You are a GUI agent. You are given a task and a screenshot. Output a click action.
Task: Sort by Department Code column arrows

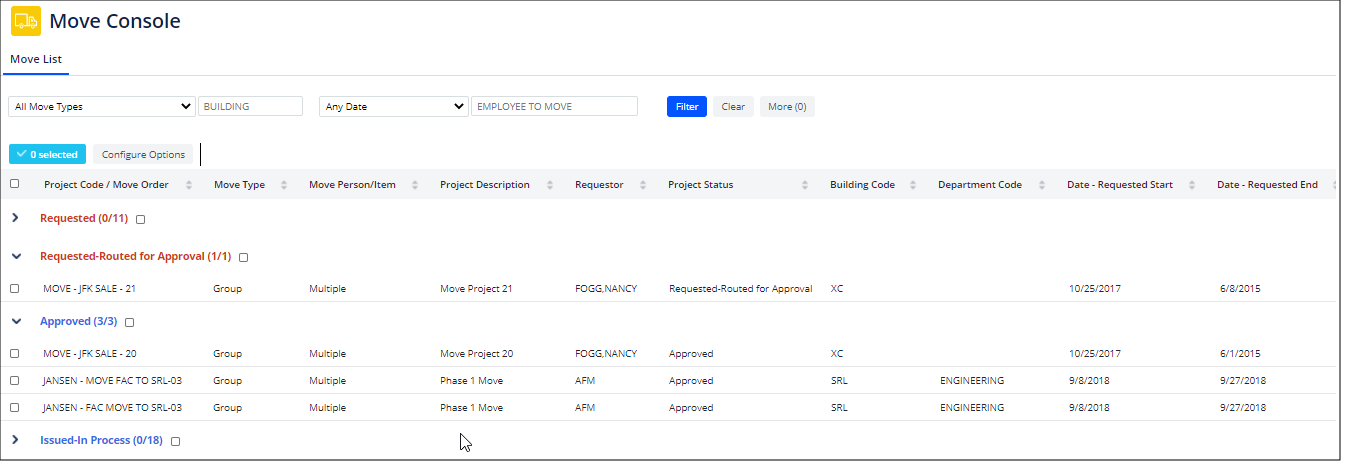point(1042,185)
